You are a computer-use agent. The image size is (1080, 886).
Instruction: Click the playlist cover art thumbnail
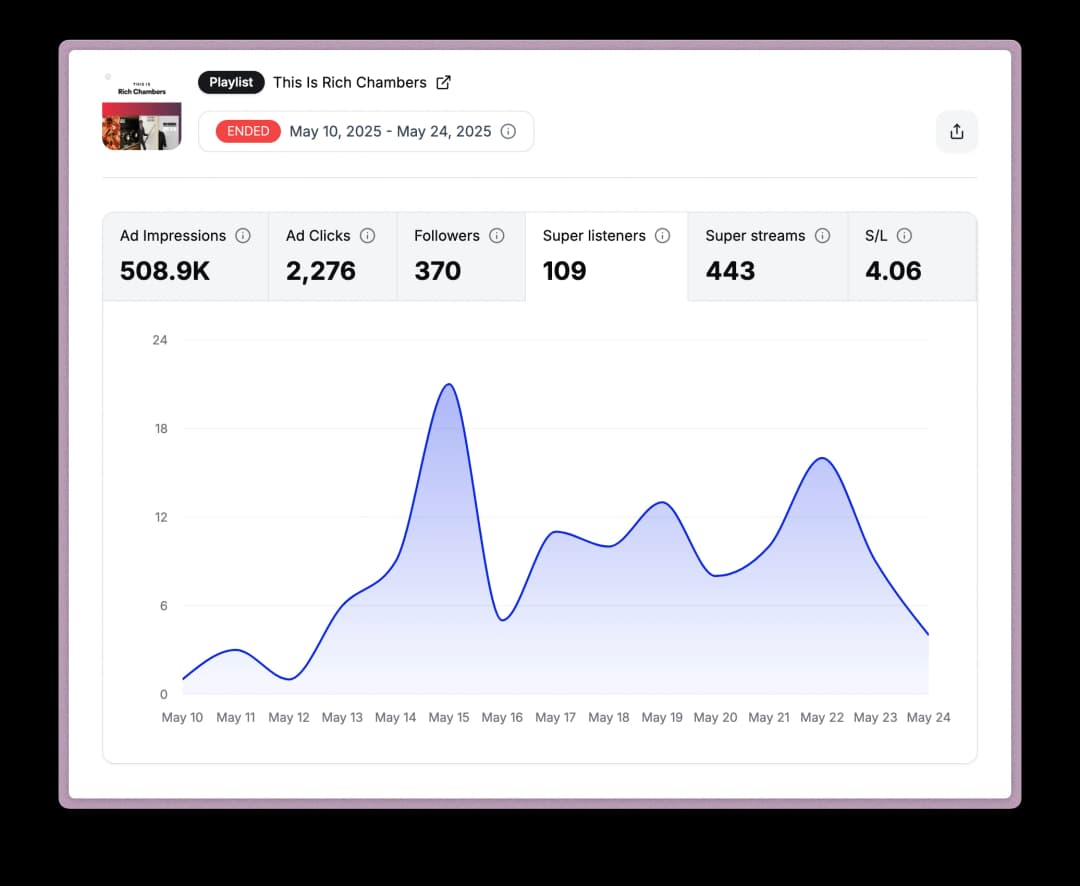click(x=142, y=111)
